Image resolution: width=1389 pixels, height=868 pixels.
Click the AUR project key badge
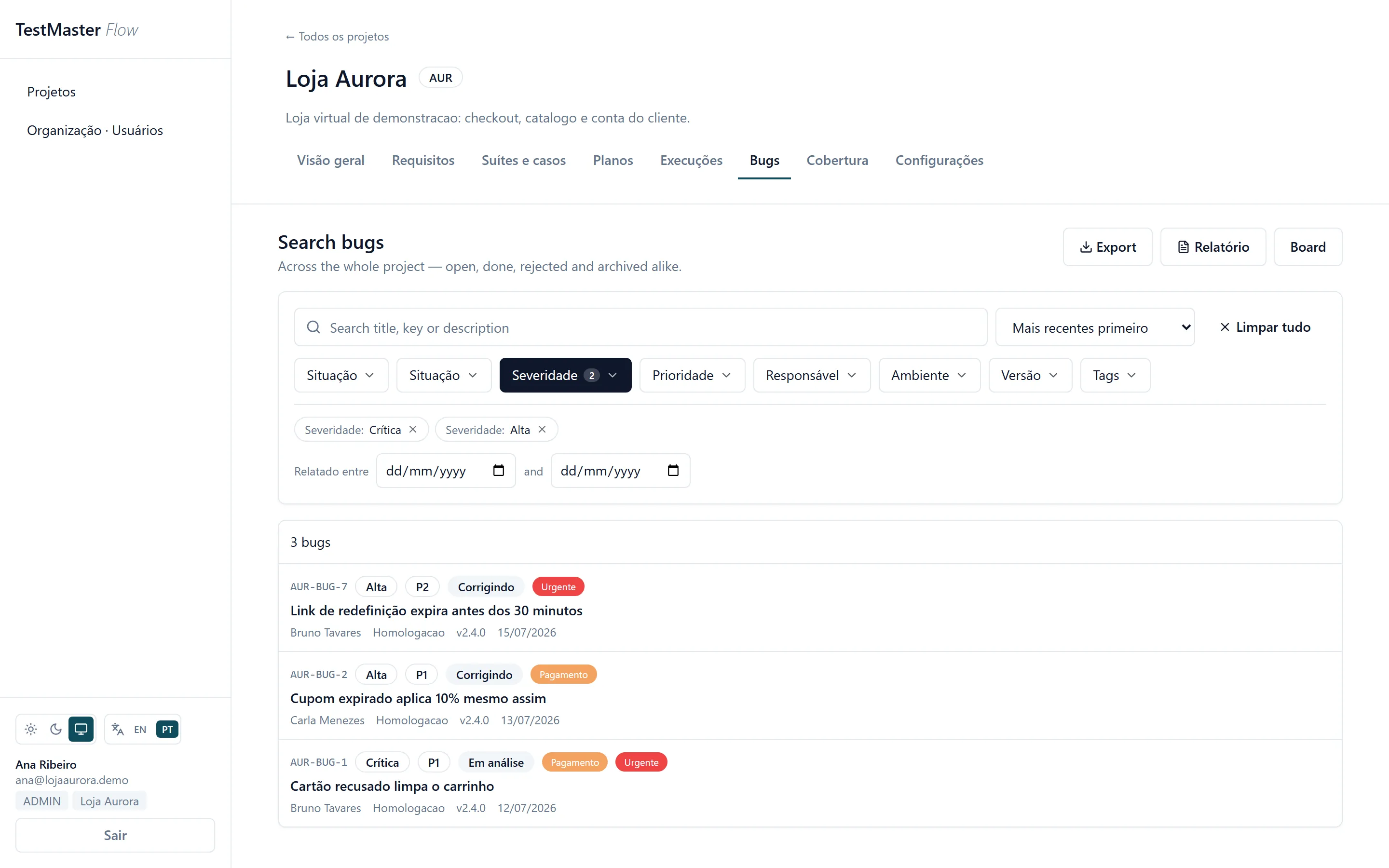point(440,78)
